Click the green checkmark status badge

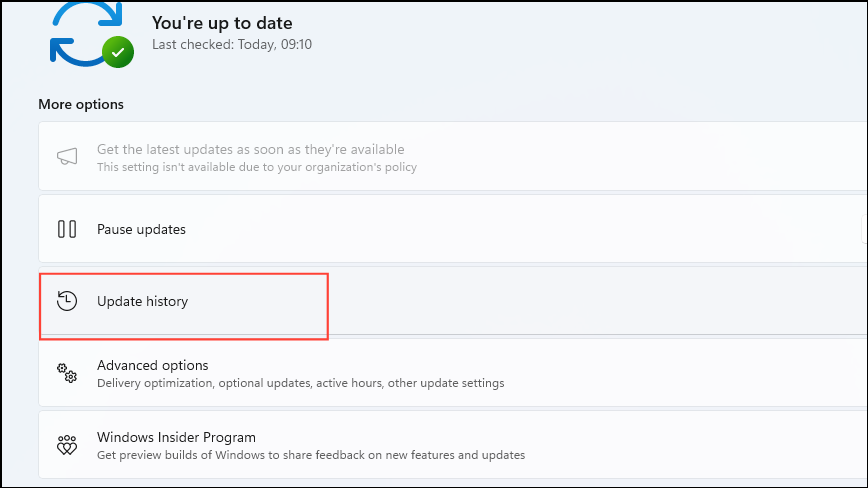coord(118,52)
